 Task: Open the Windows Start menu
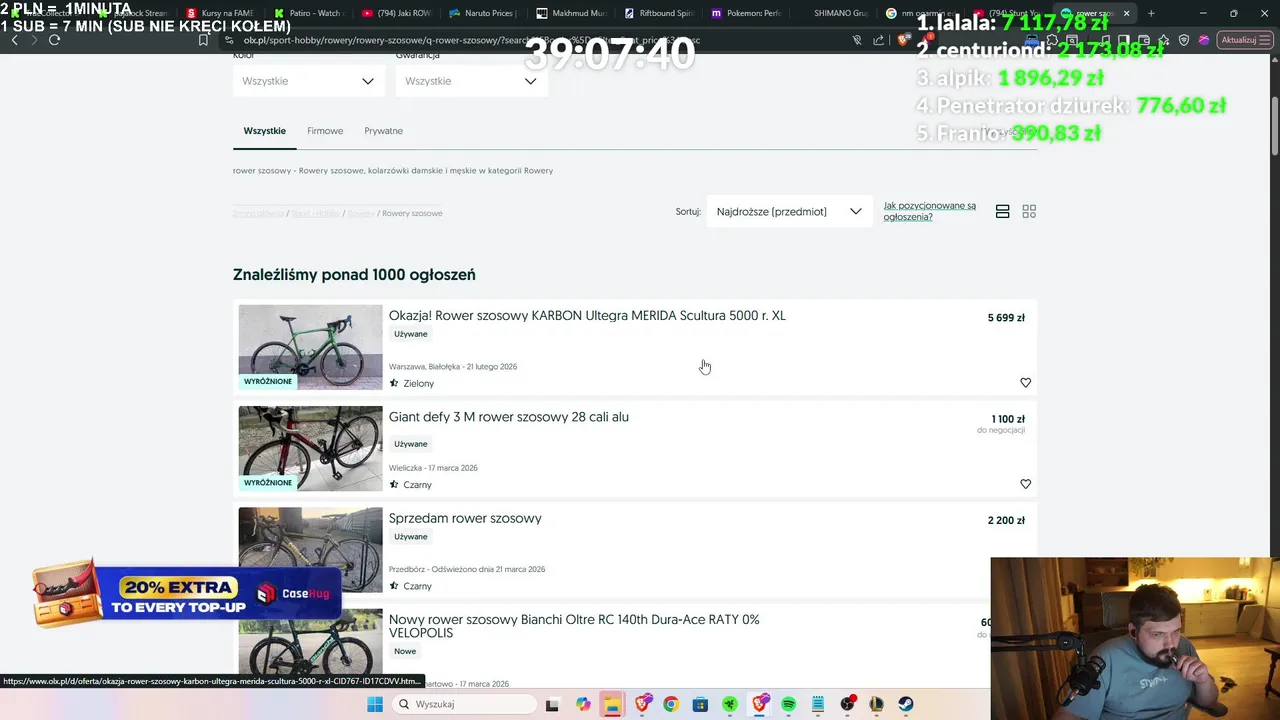[375, 704]
